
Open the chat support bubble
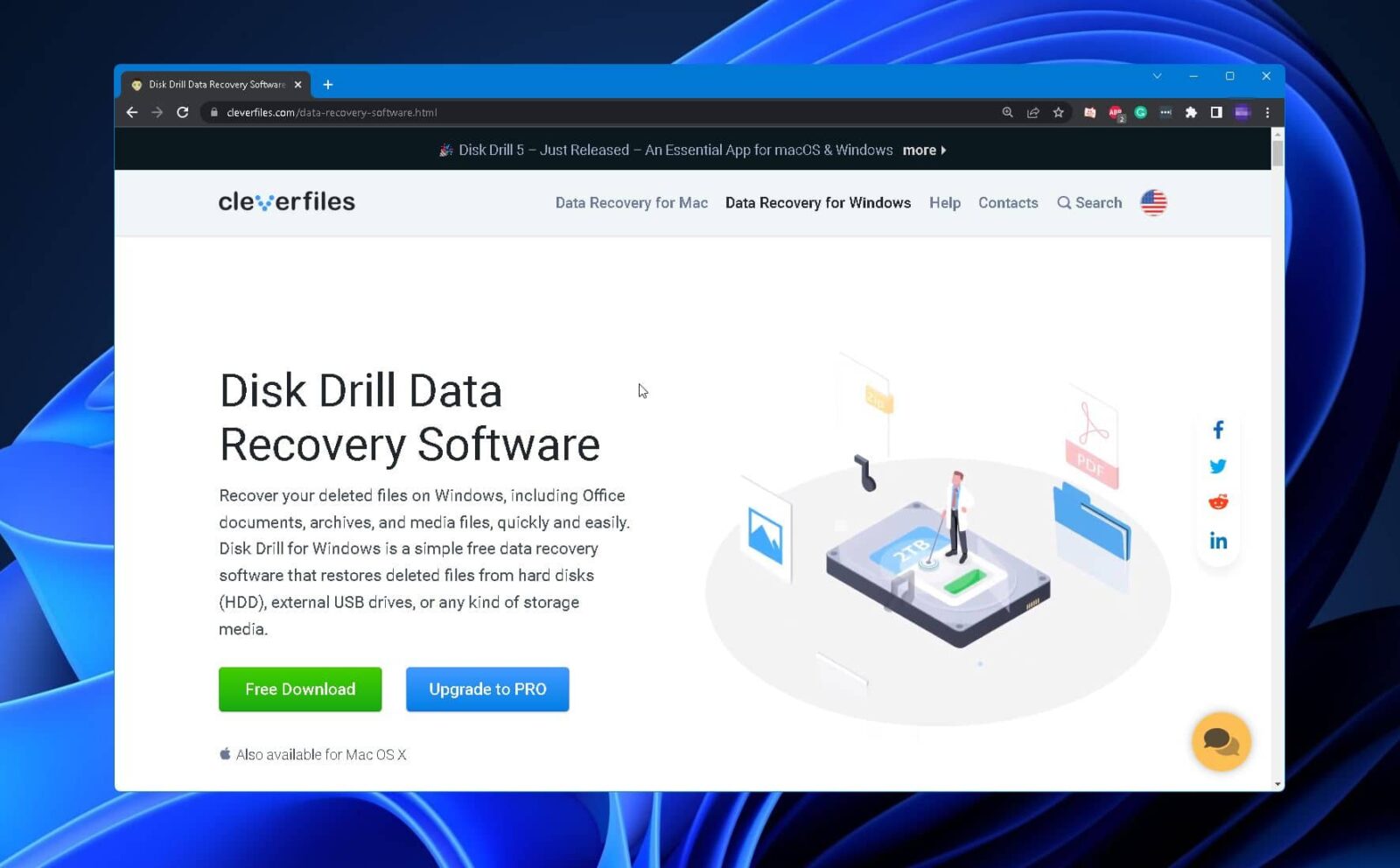click(x=1221, y=741)
